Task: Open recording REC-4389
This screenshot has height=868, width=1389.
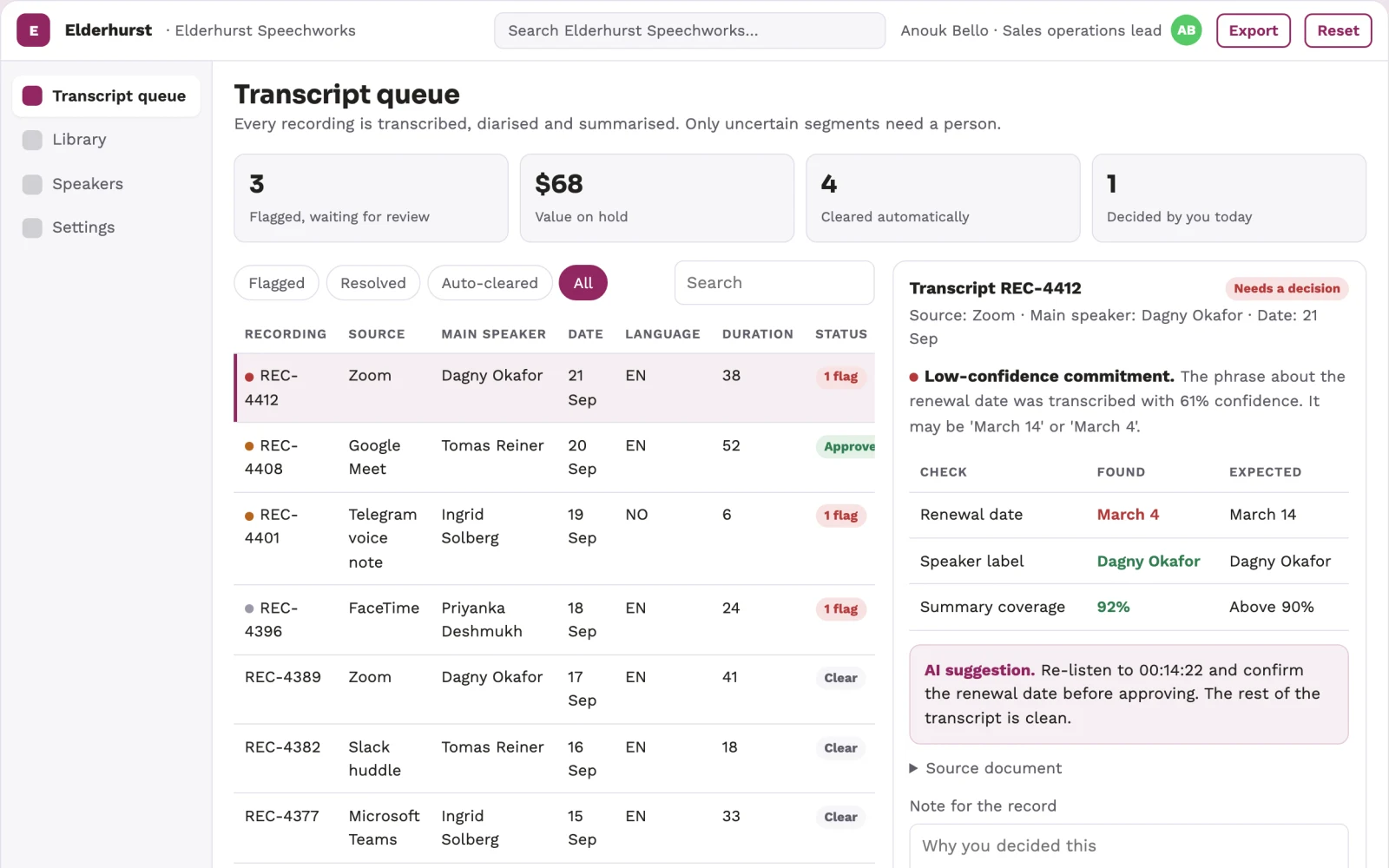Action: (555, 689)
